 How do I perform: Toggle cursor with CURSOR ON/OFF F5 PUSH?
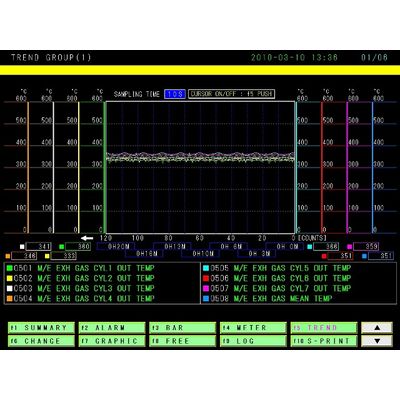point(232,94)
